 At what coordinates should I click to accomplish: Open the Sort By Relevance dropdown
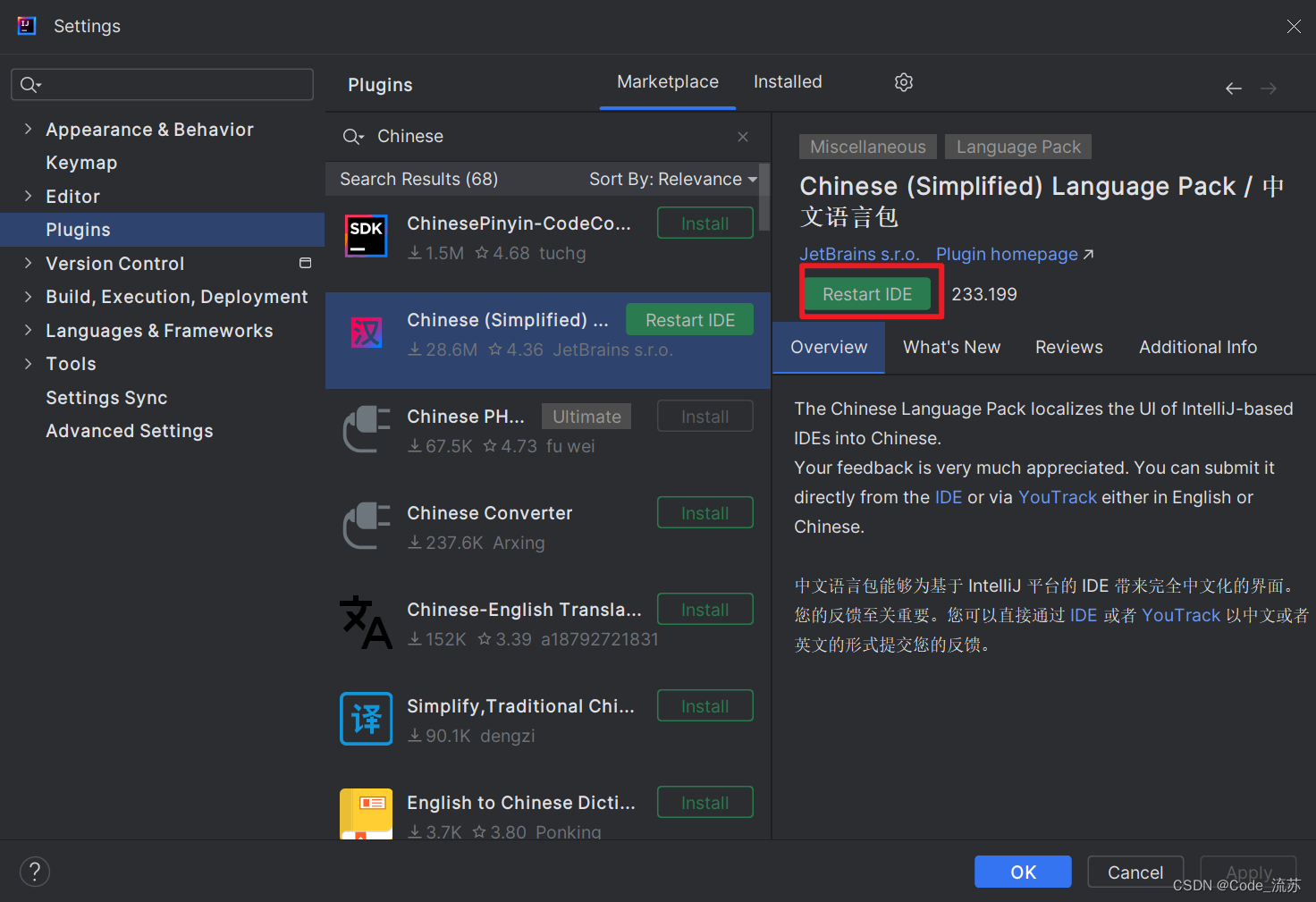pos(673,180)
